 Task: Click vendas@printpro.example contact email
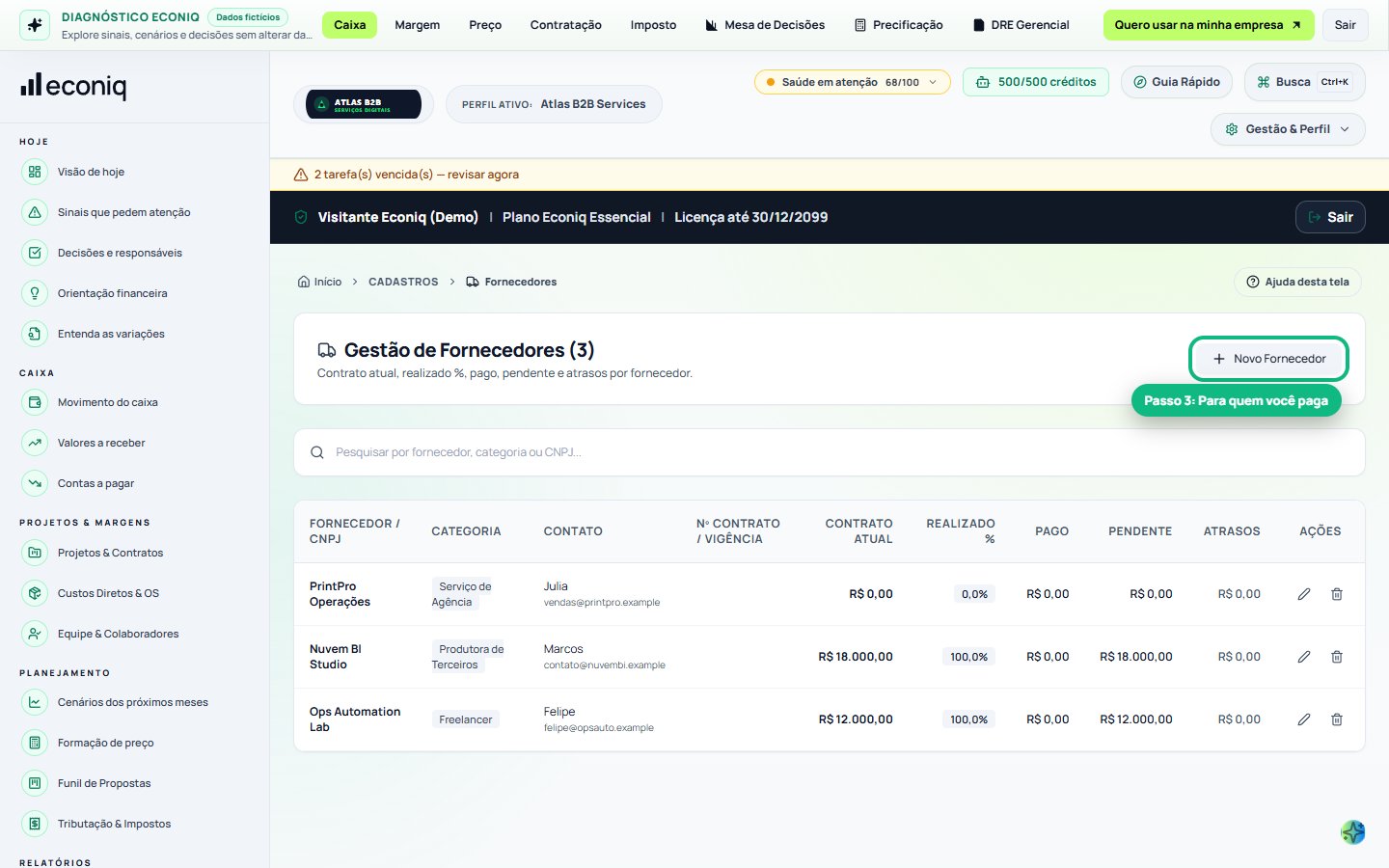coord(602,603)
